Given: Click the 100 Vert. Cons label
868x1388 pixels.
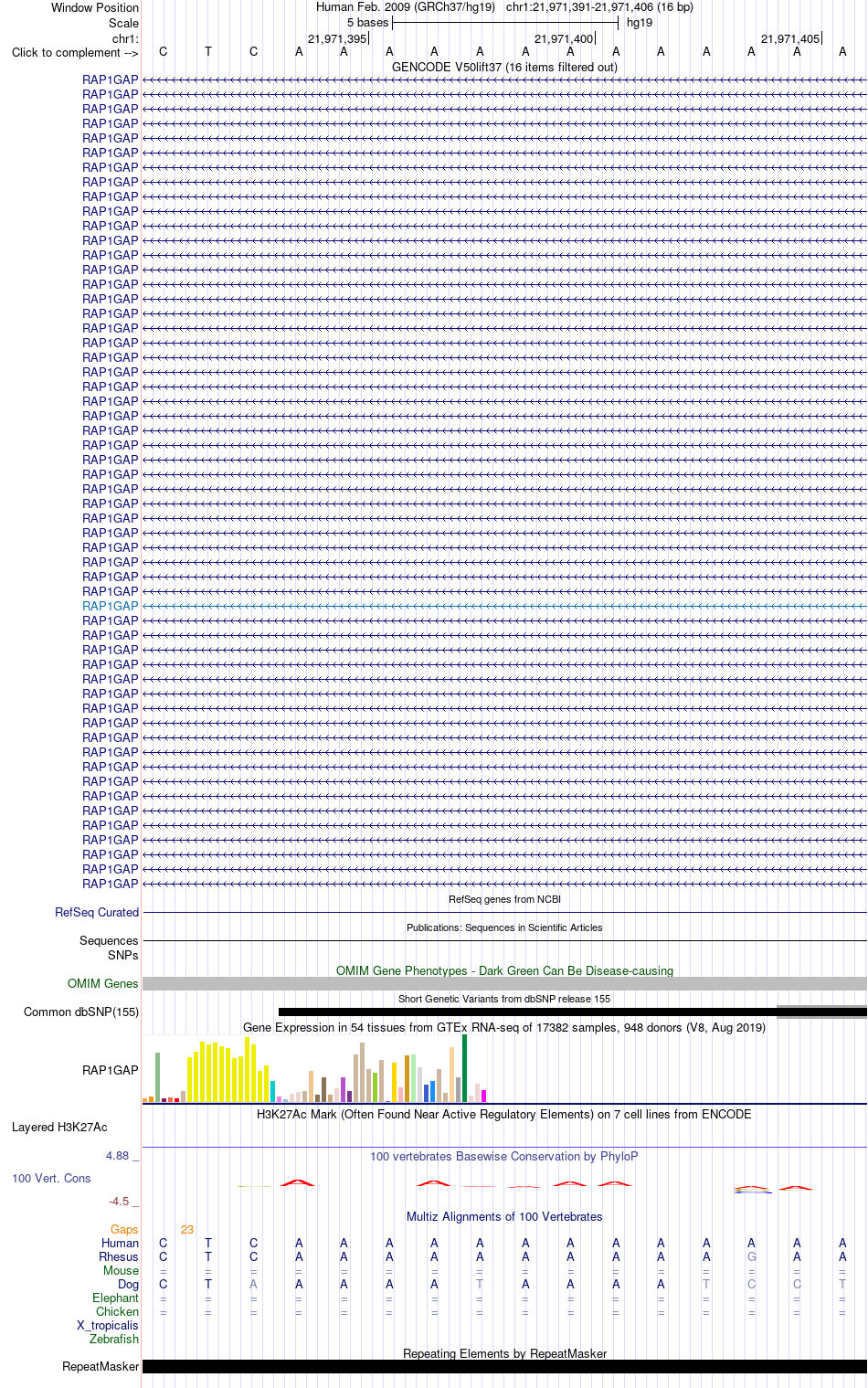Looking at the screenshot, I should point(51,1178).
